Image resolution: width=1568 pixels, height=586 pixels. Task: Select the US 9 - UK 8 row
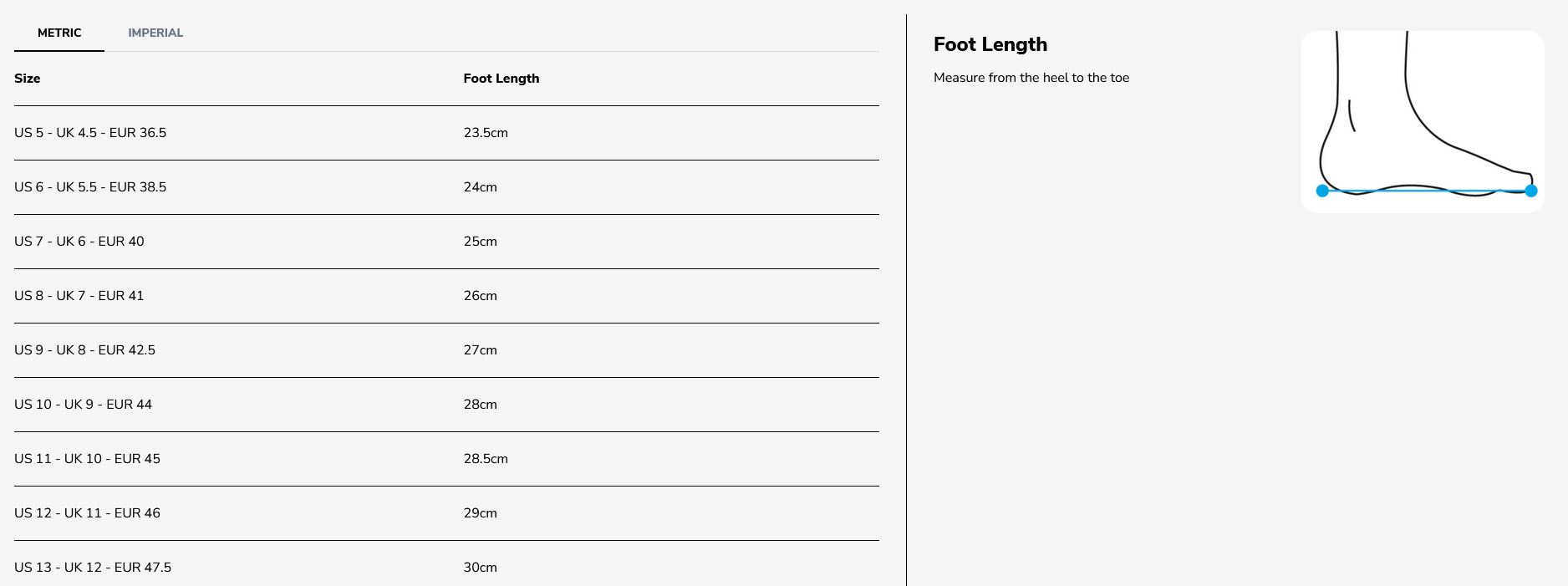pyautogui.click(x=446, y=350)
